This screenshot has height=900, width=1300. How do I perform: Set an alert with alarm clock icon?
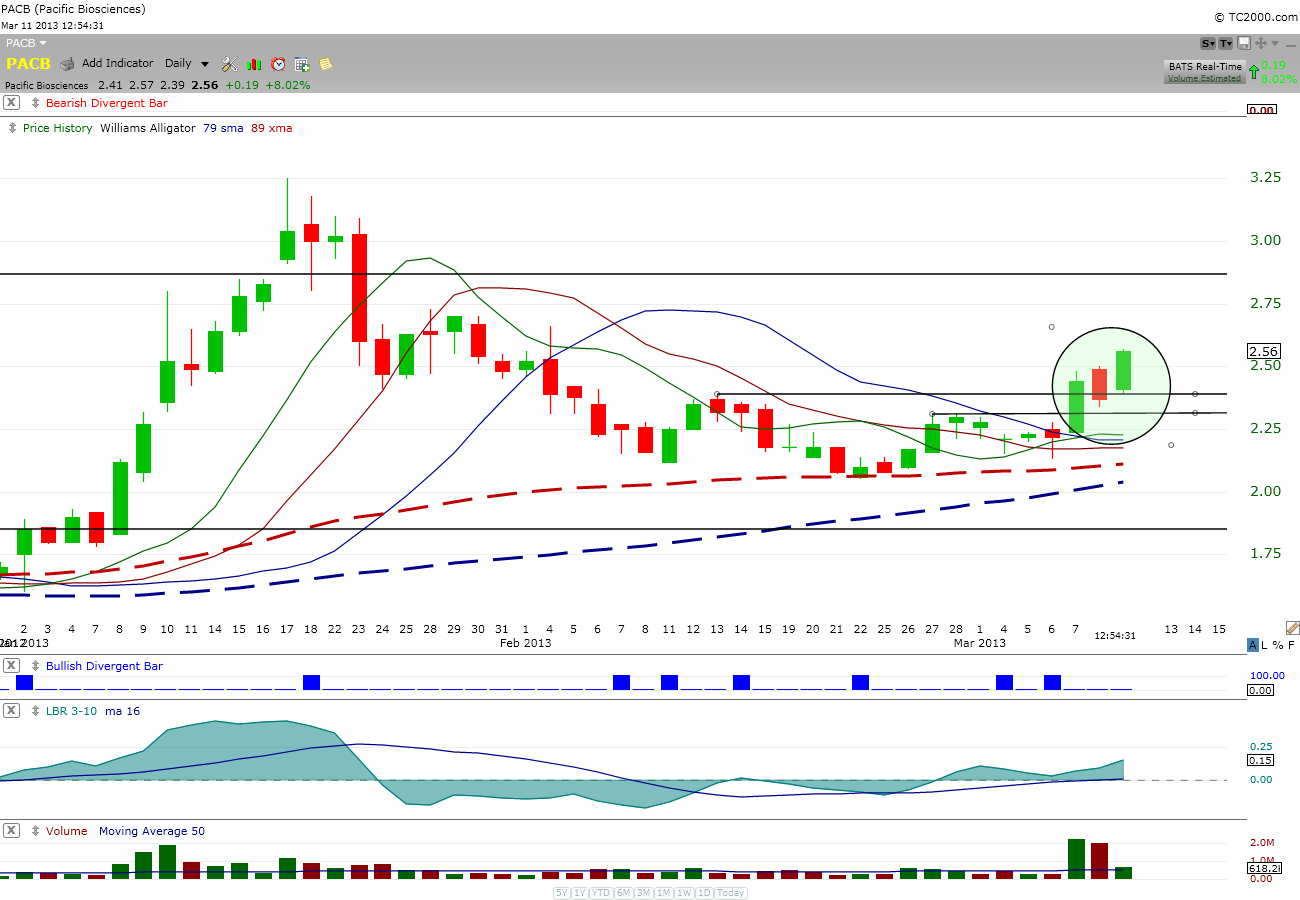(x=278, y=64)
